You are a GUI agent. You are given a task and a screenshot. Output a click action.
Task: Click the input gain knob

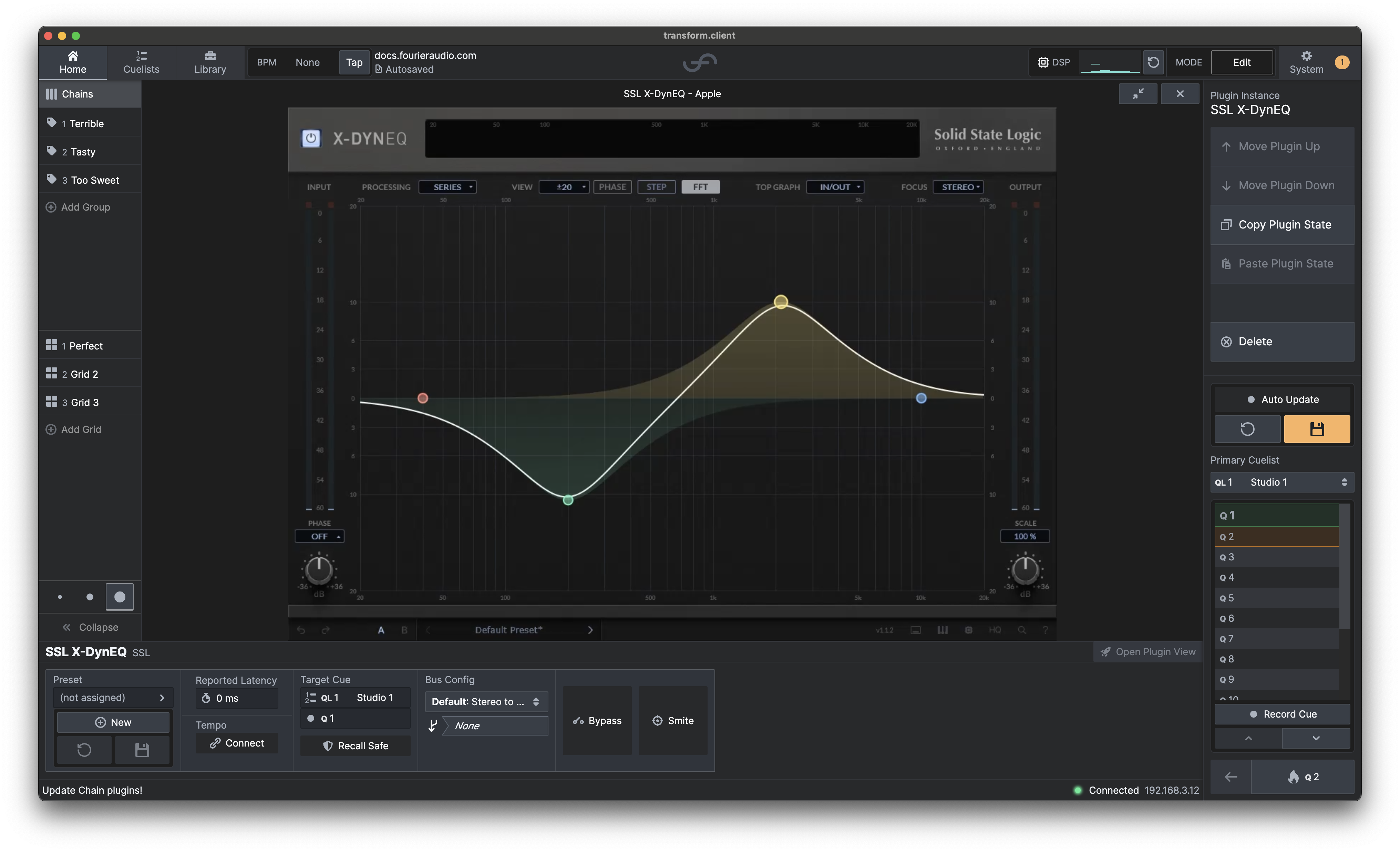click(x=319, y=570)
